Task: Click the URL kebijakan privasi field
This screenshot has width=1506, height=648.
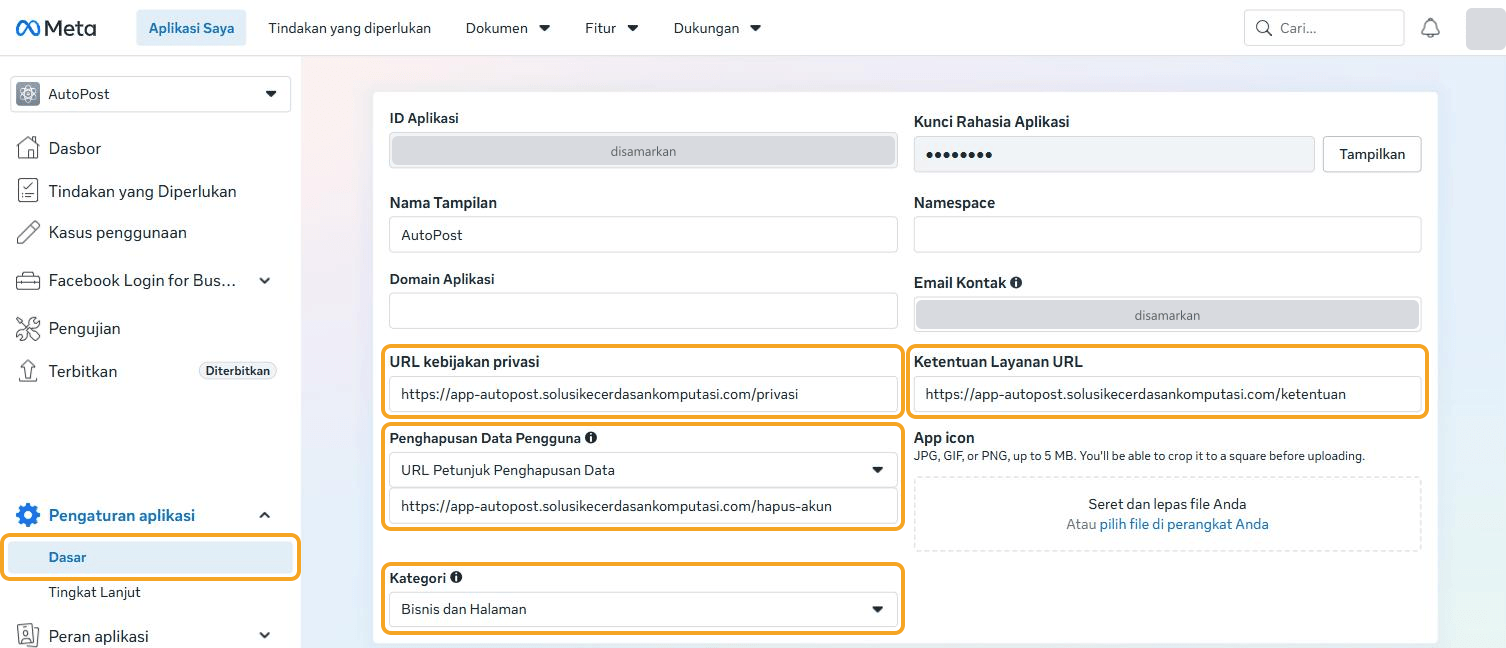Action: (x=643, y=394)
